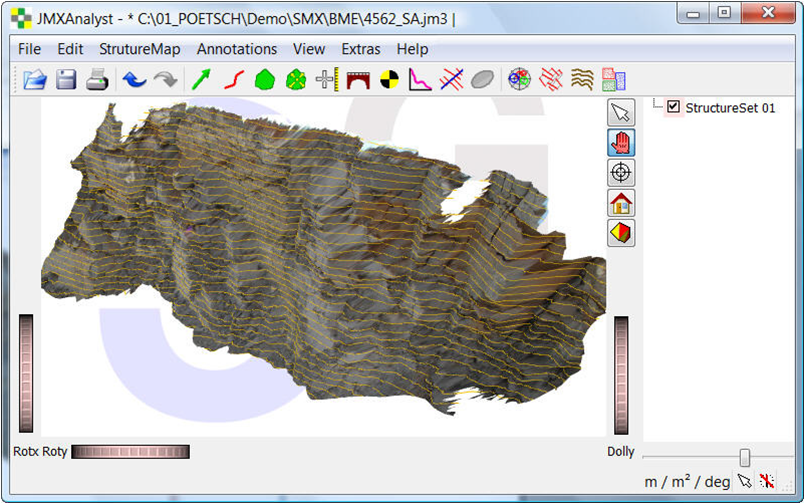
Task: Open the Annotations menu
Action: pos(237,49)
